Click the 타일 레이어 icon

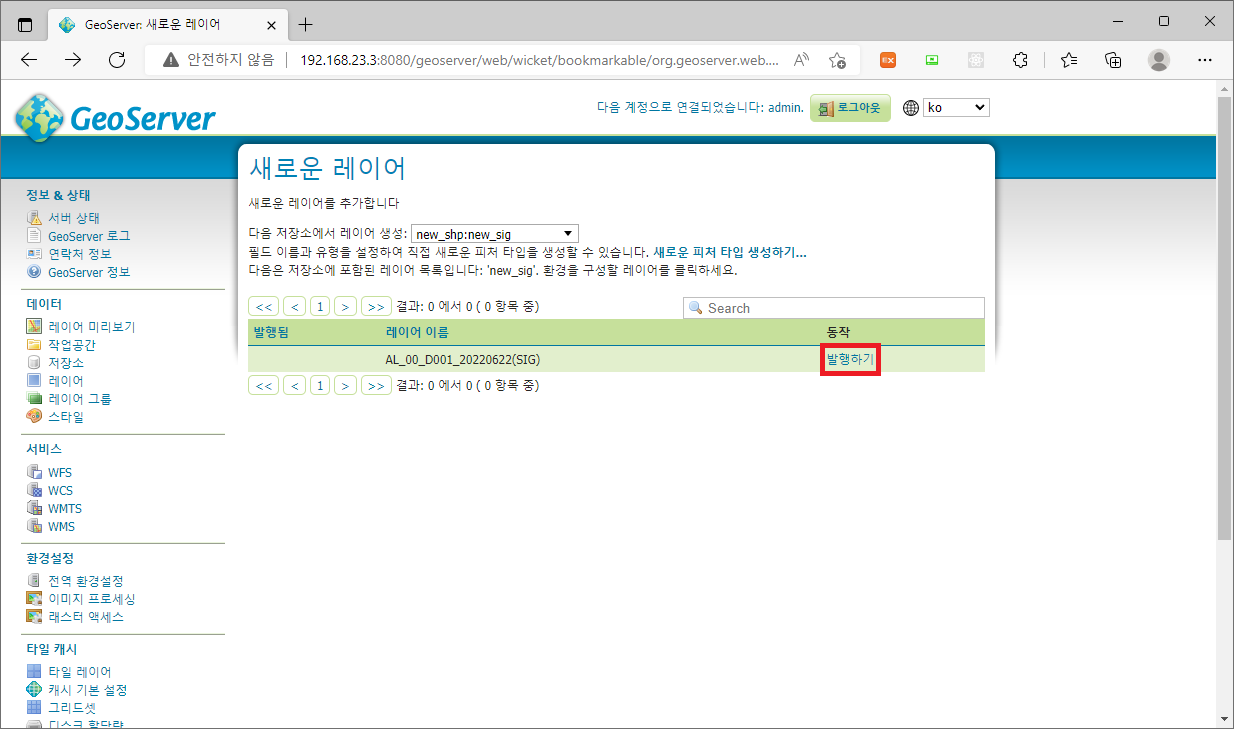click(x=34, y=671)
